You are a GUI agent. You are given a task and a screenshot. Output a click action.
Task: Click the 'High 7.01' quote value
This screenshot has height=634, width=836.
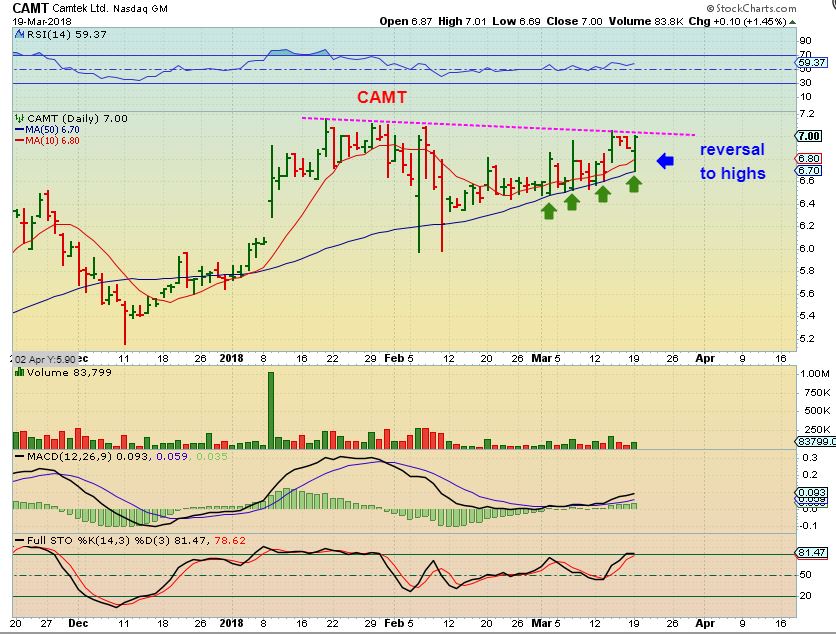tap(462, 21)
